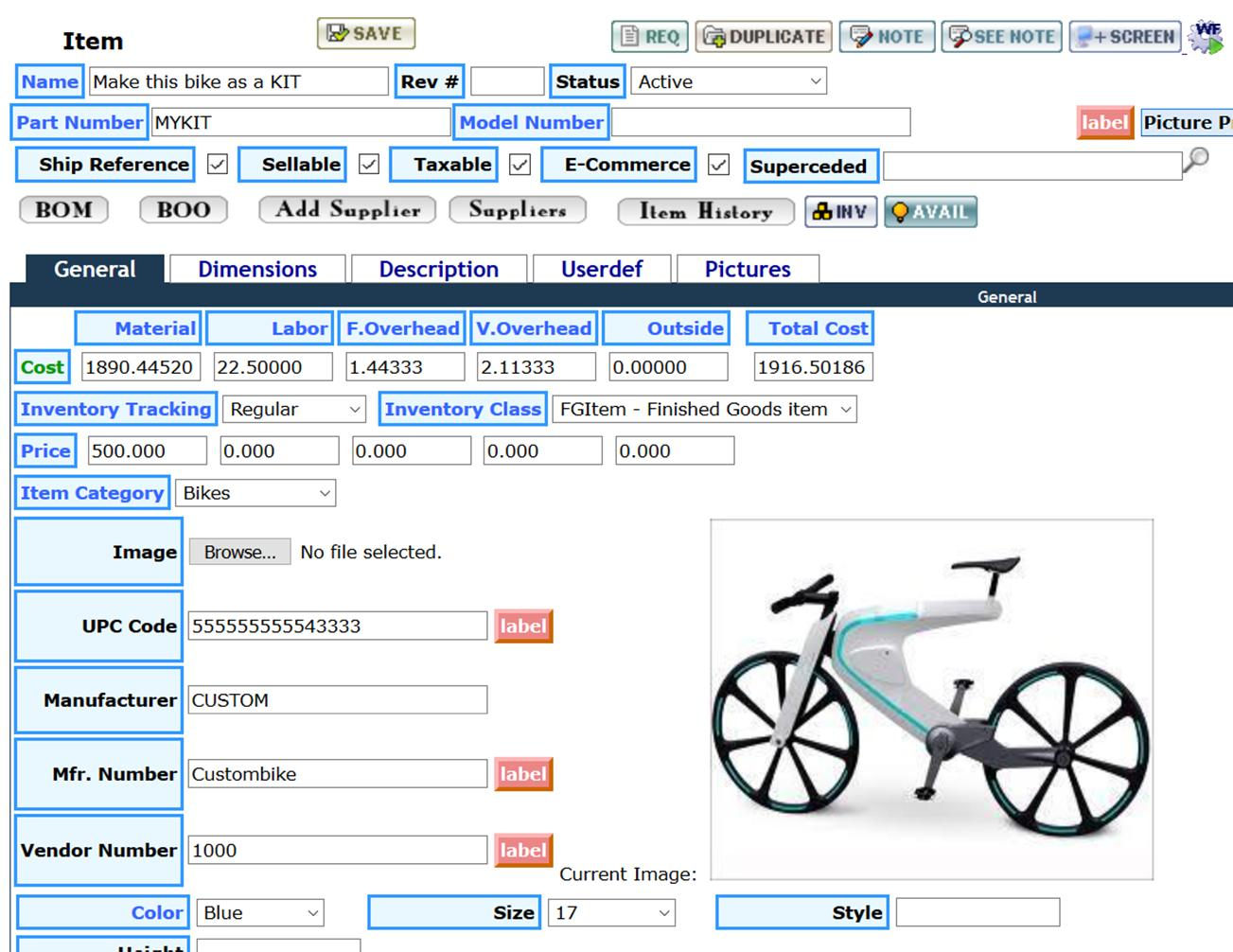Image resolution: width=1233 pixels, height=952 pixels.
Task: Disable the E-Commerce checkbox
Action: (719, 165)
